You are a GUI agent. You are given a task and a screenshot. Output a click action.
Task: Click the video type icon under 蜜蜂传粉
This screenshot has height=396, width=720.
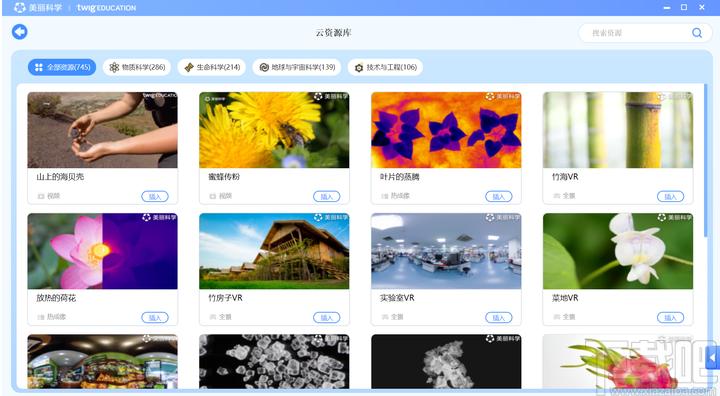[x=212, y=196]
